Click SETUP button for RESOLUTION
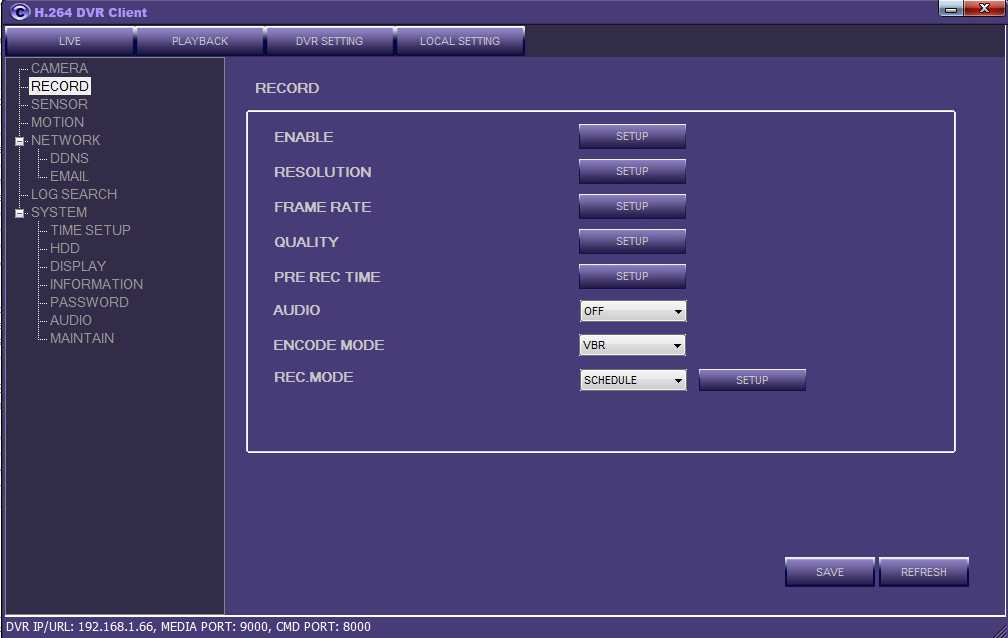 [632, 172]
